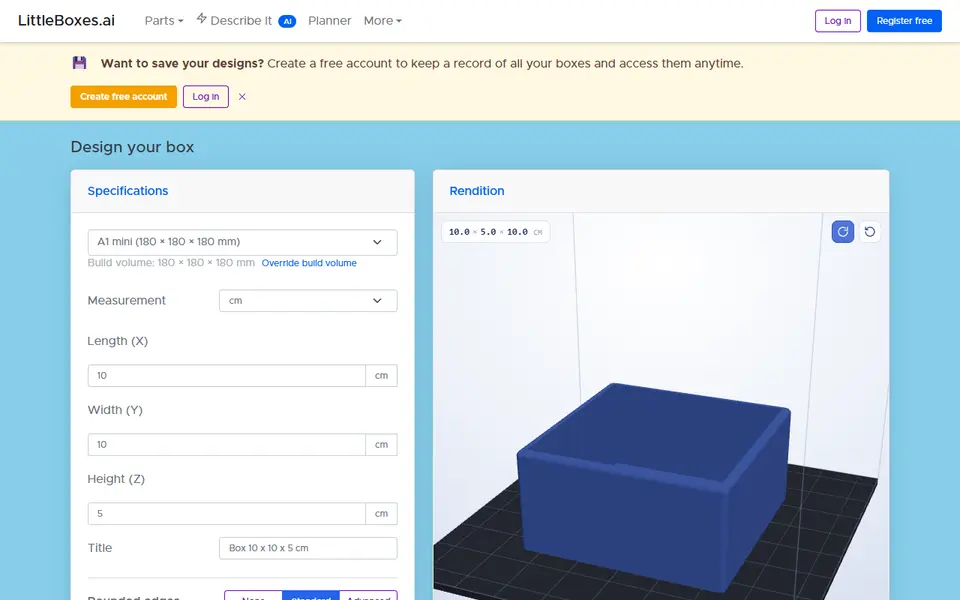Click the Override build volume link
960x600 pixels.
click(x=309, y=263)
